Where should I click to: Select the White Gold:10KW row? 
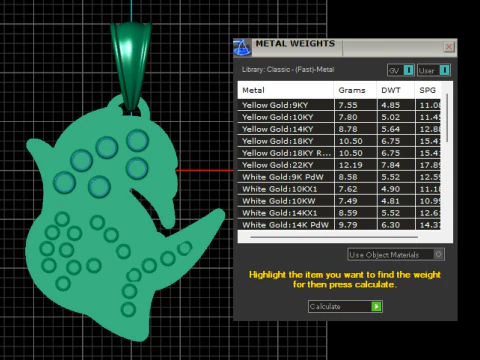point(339,201)
